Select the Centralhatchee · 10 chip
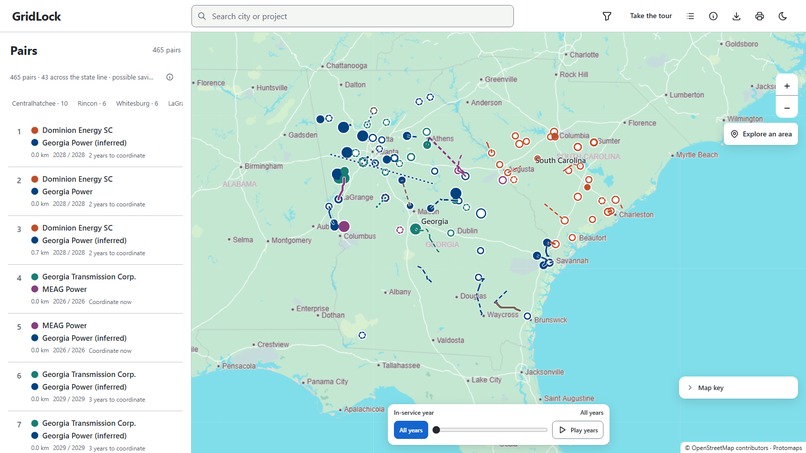 point(40,103)
